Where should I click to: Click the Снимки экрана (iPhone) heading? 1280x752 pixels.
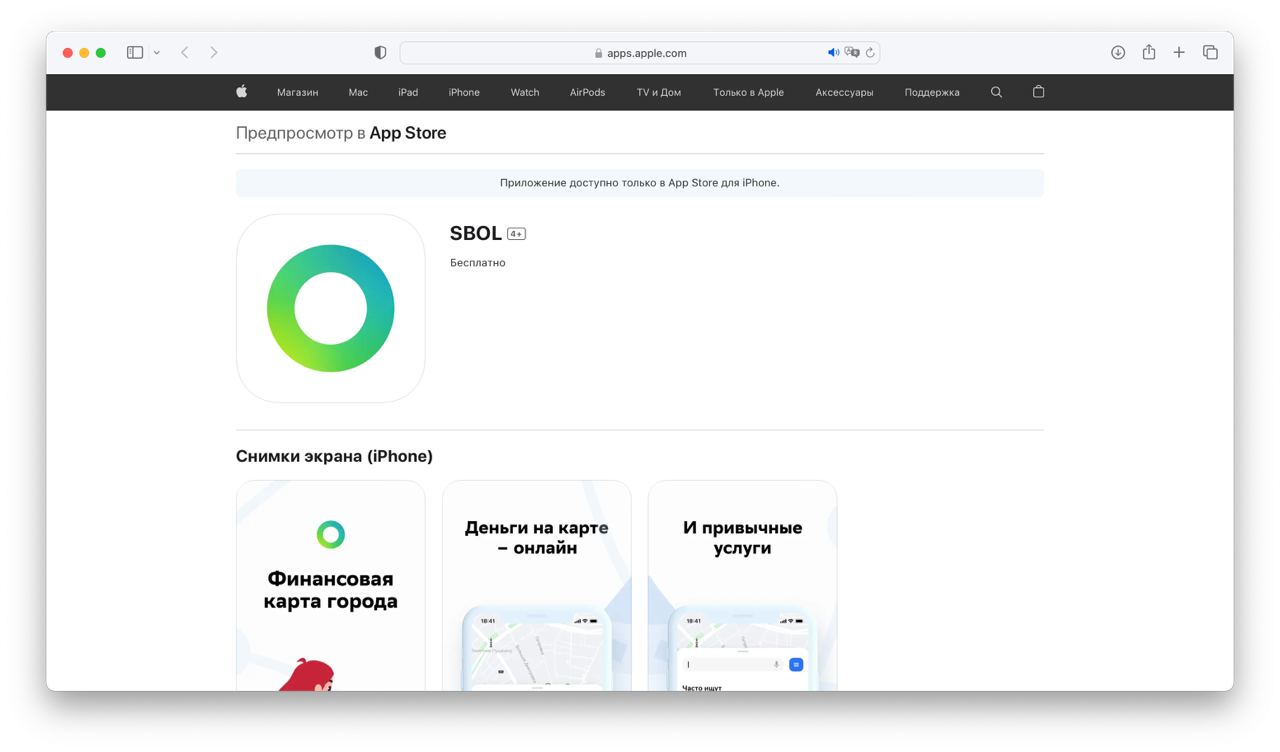(x=334, y=456)
